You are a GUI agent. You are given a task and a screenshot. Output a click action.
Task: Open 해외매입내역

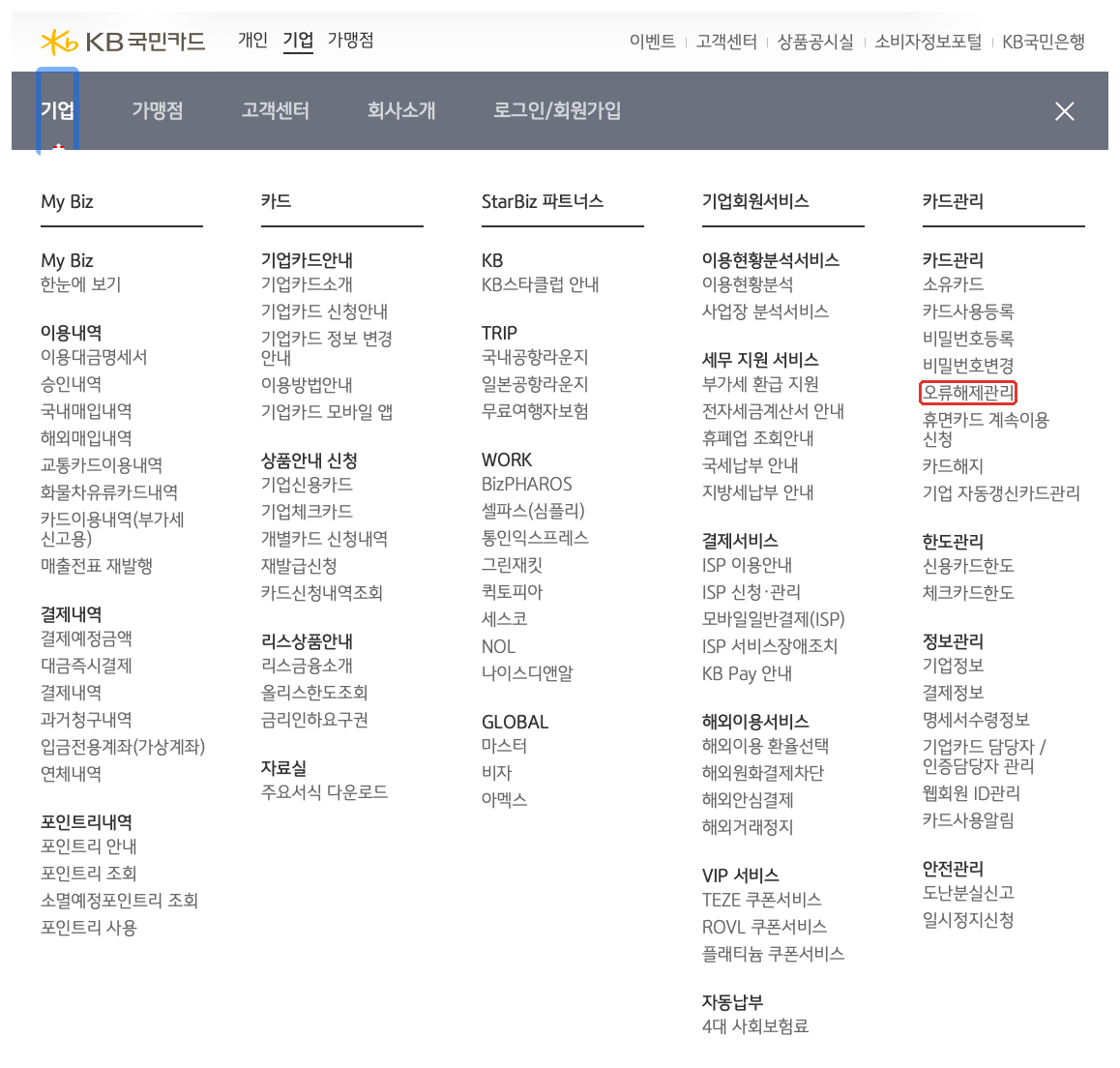click(86, 438)
